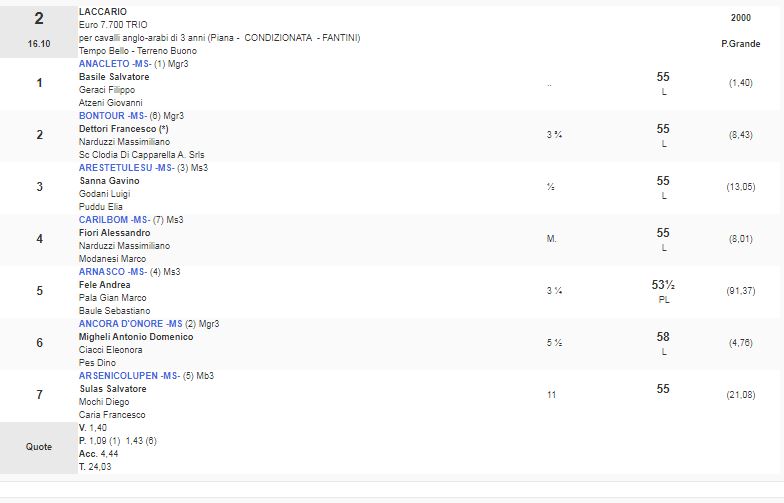Click the P.Grande track label
This screenshot has width=784, height=503.
tap(739, 45)
